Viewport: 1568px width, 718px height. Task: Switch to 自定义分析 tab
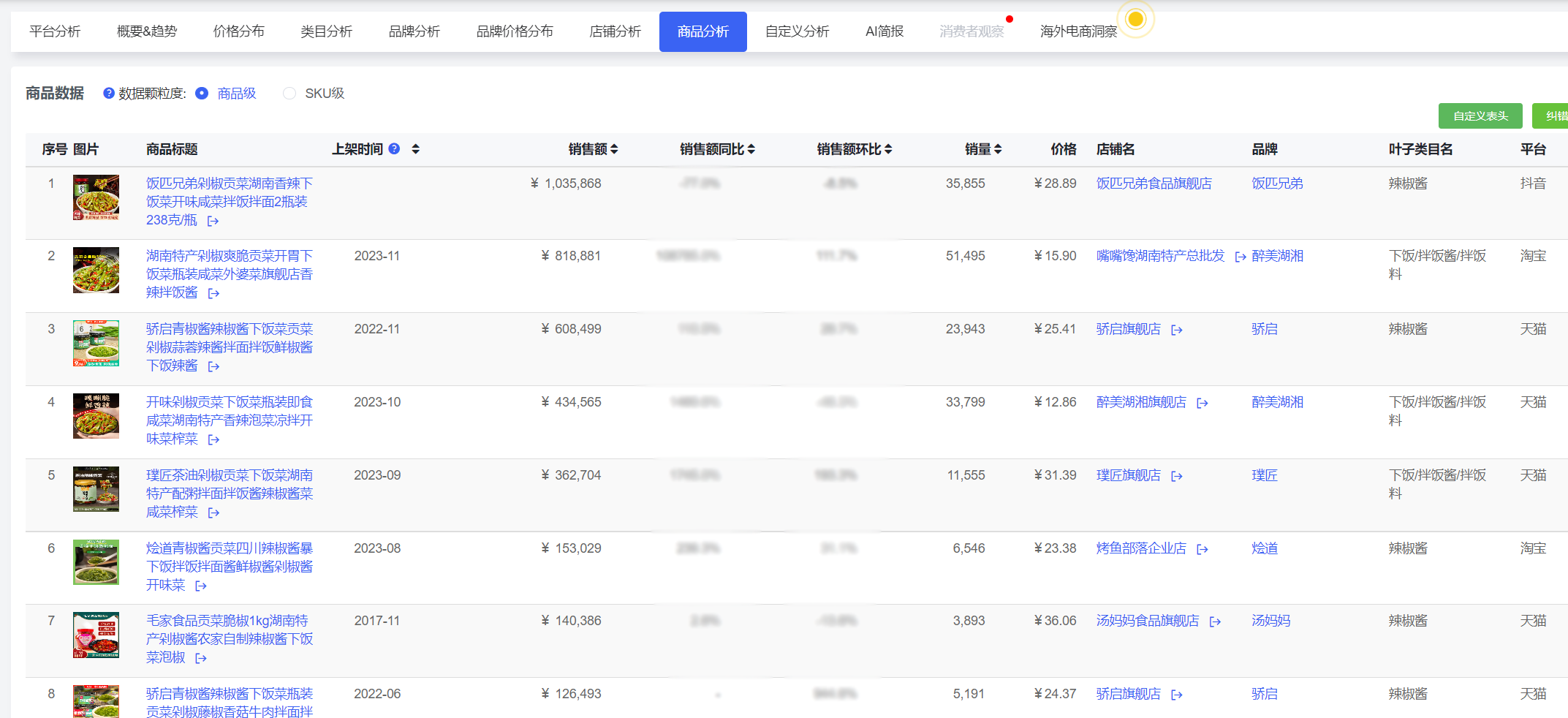798,31
